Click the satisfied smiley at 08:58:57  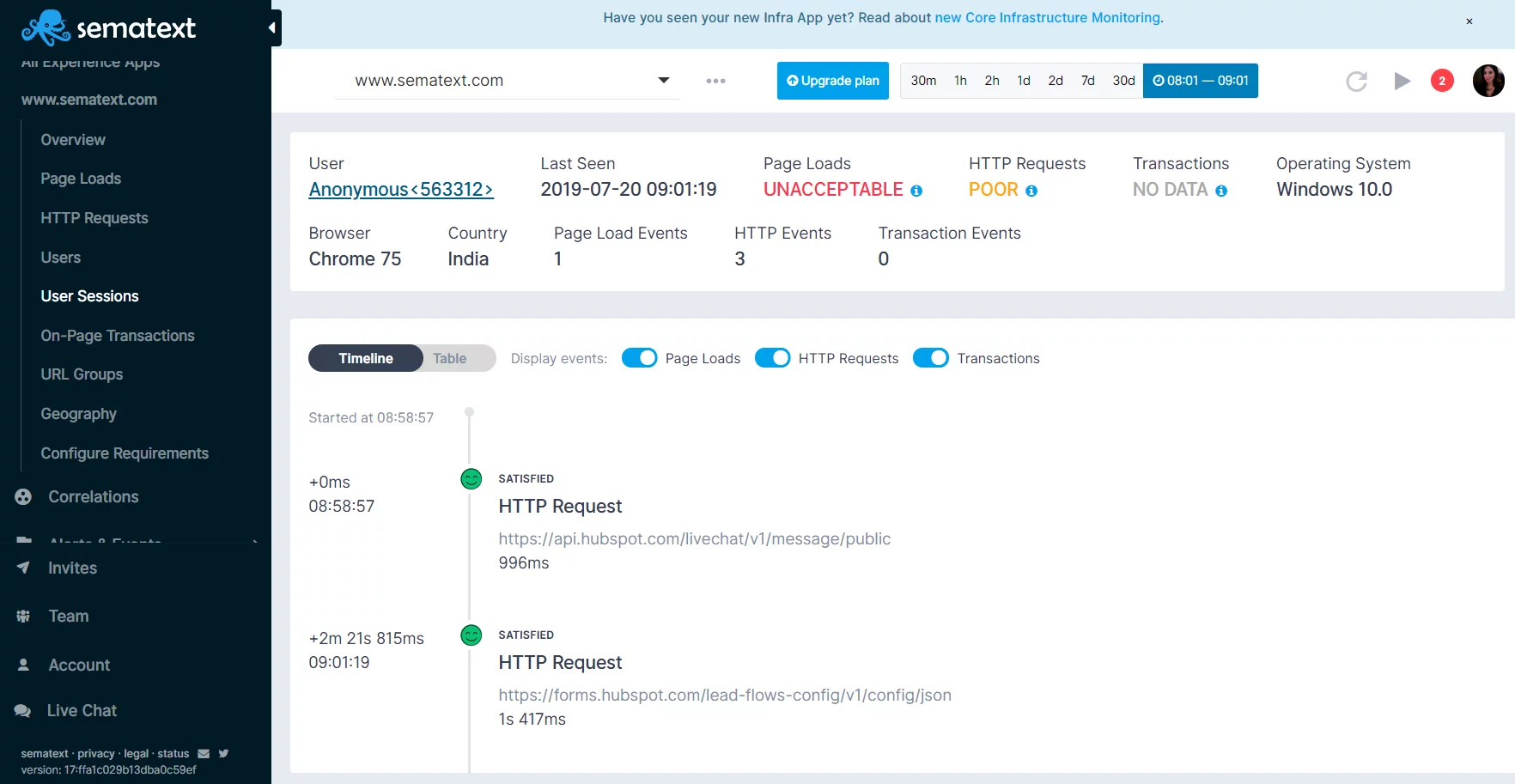click(471, 479)
